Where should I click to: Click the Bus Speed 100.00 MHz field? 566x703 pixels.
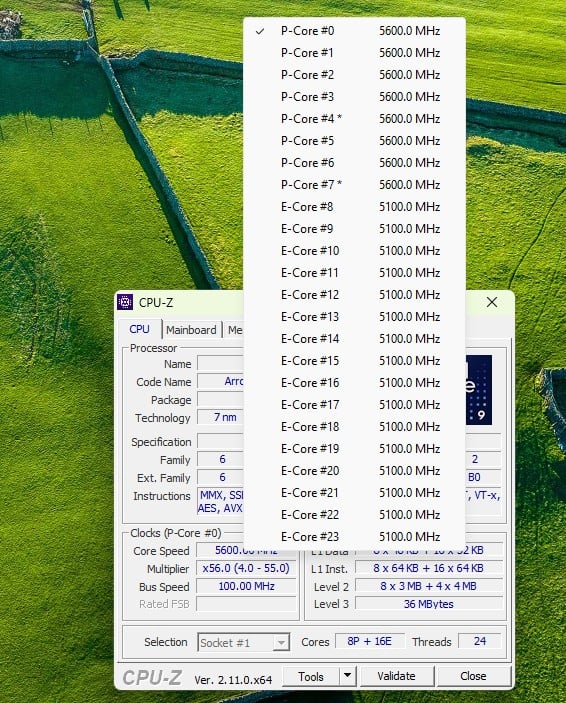tap(246, 586)
